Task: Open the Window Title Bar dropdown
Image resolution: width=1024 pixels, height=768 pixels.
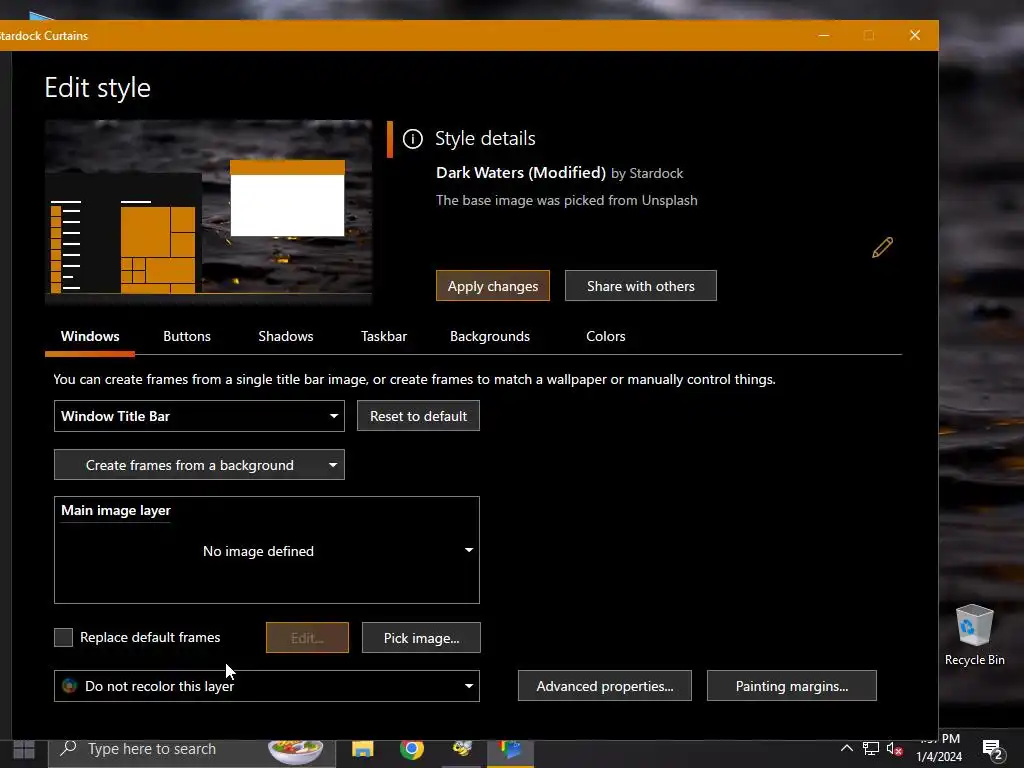Action: (x=199, y=416)
